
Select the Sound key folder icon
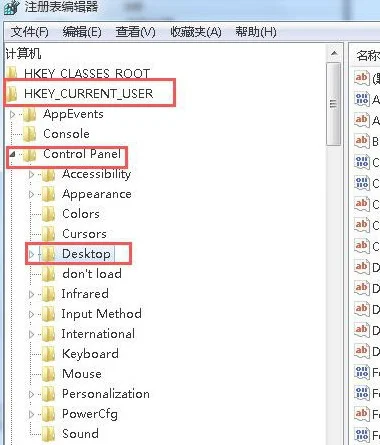click(48, 434)
